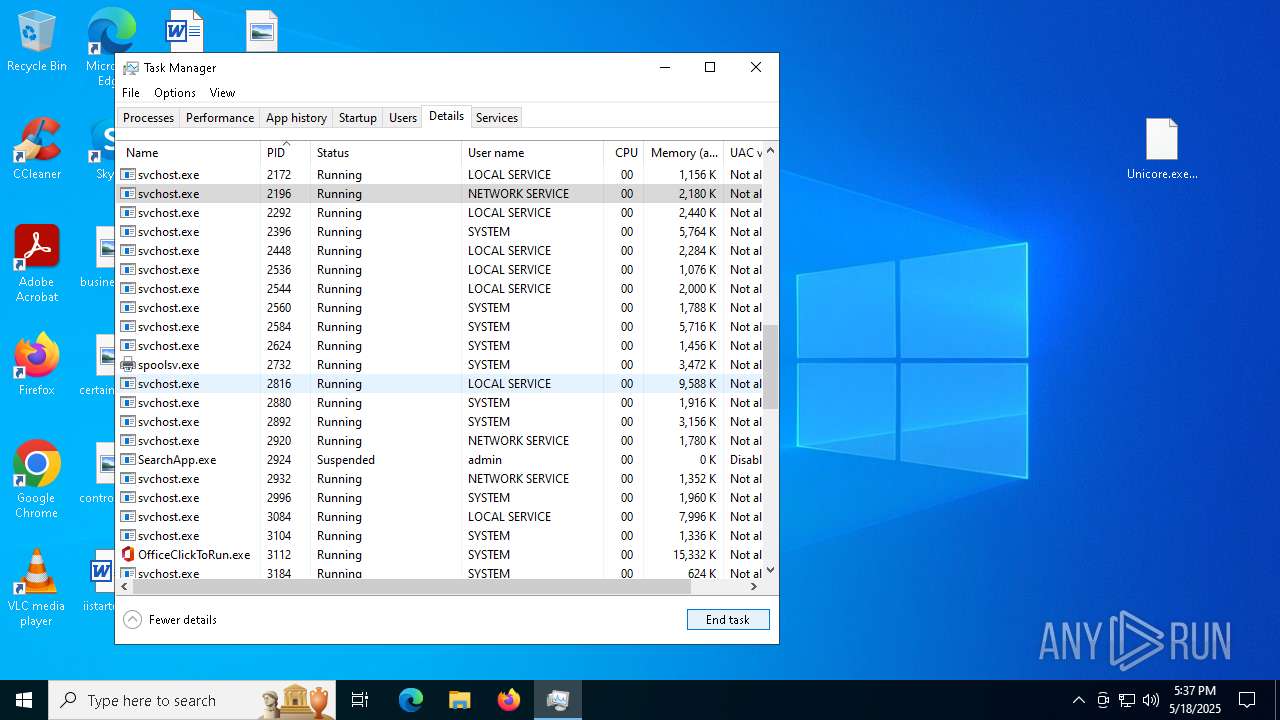
Task: Open VLC media player desktop shortcut
Action: tap(37, 588)
